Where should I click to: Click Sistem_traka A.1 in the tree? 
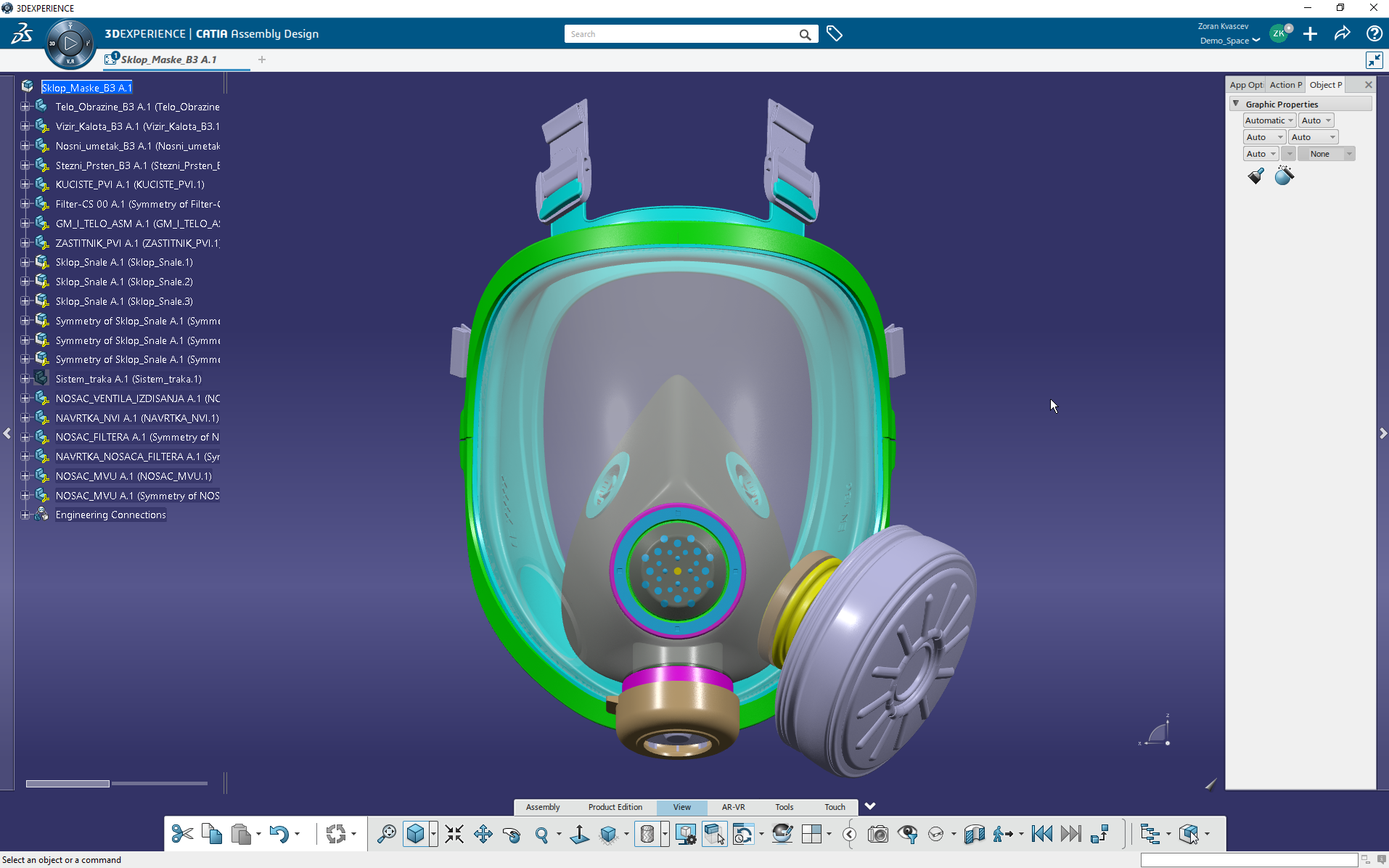pyautogui.click(x=128, y=379)
